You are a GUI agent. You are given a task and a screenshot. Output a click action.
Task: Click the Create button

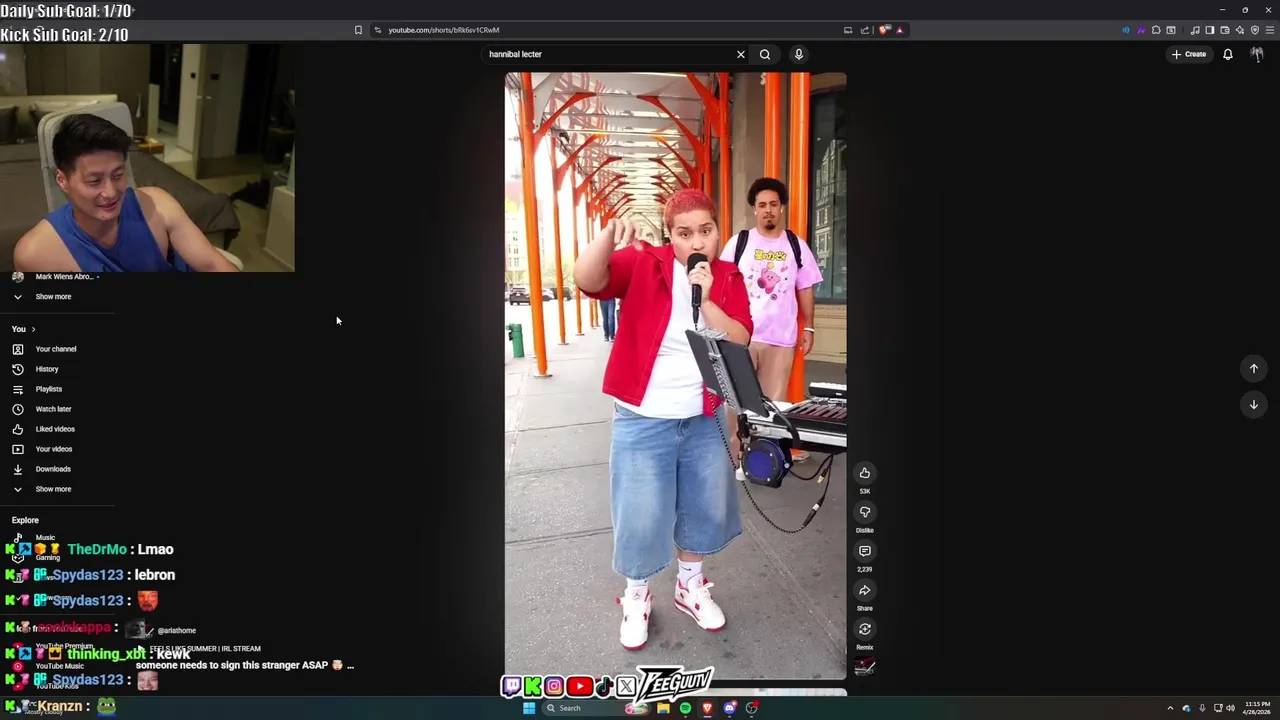coord(1189,54)
